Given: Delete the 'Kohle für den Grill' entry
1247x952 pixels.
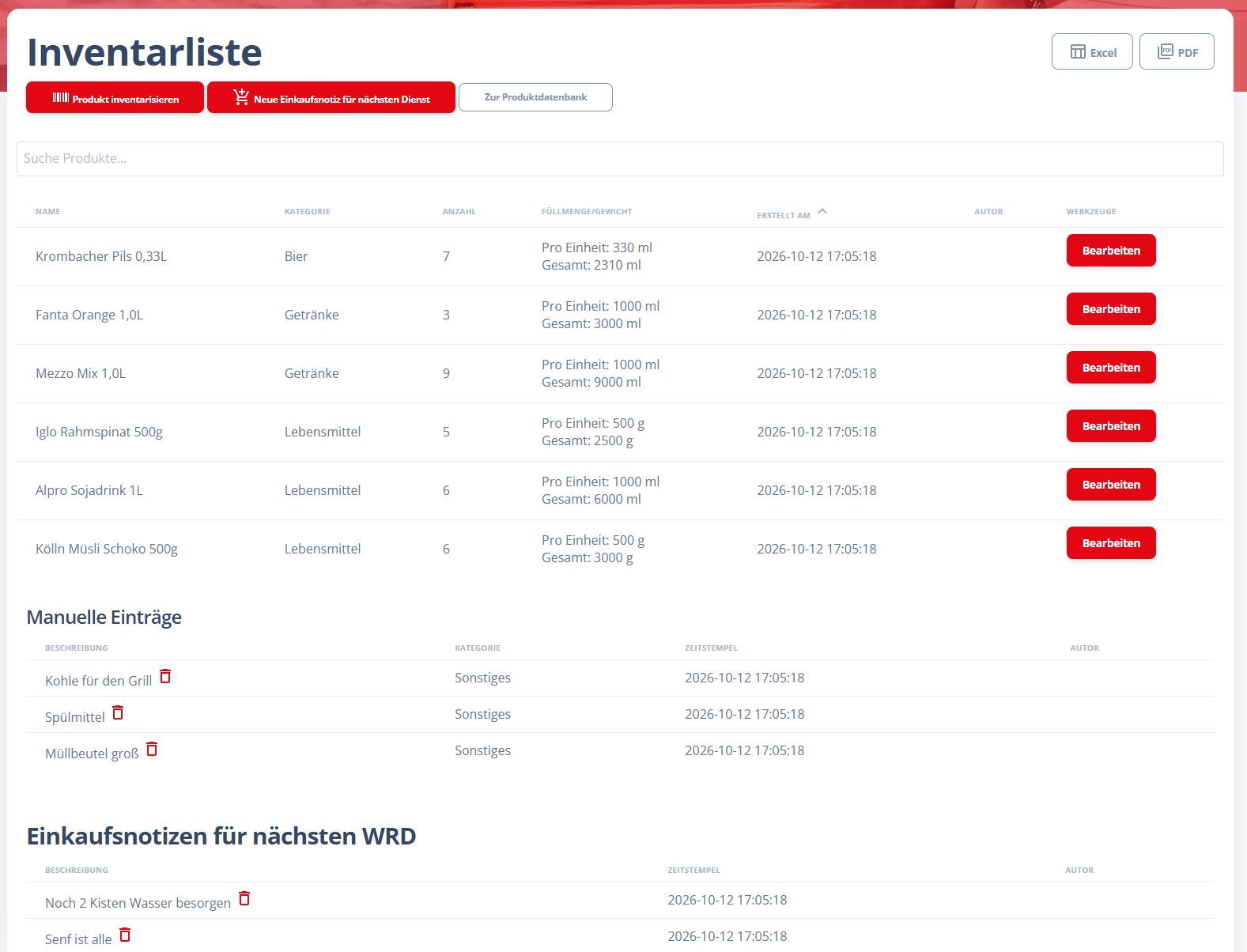Looking at the screenshot, I should pos(165,676).
